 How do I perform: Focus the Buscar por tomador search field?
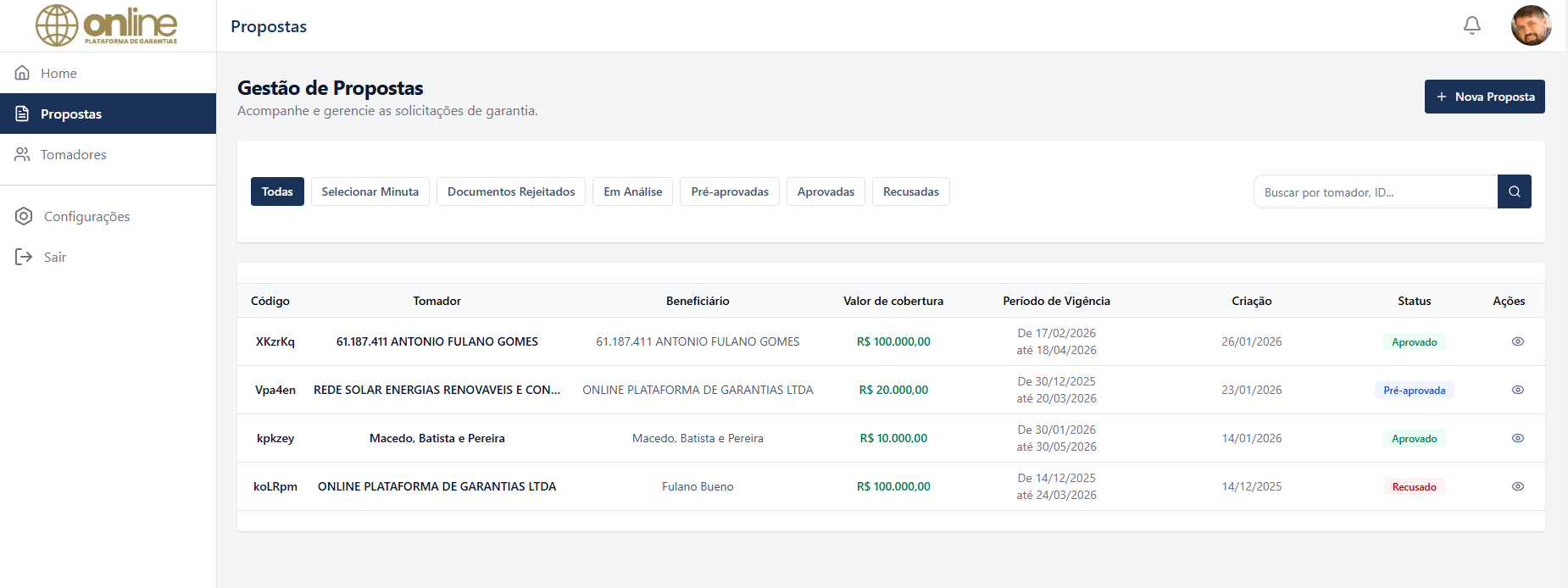tap(1375, 192)
